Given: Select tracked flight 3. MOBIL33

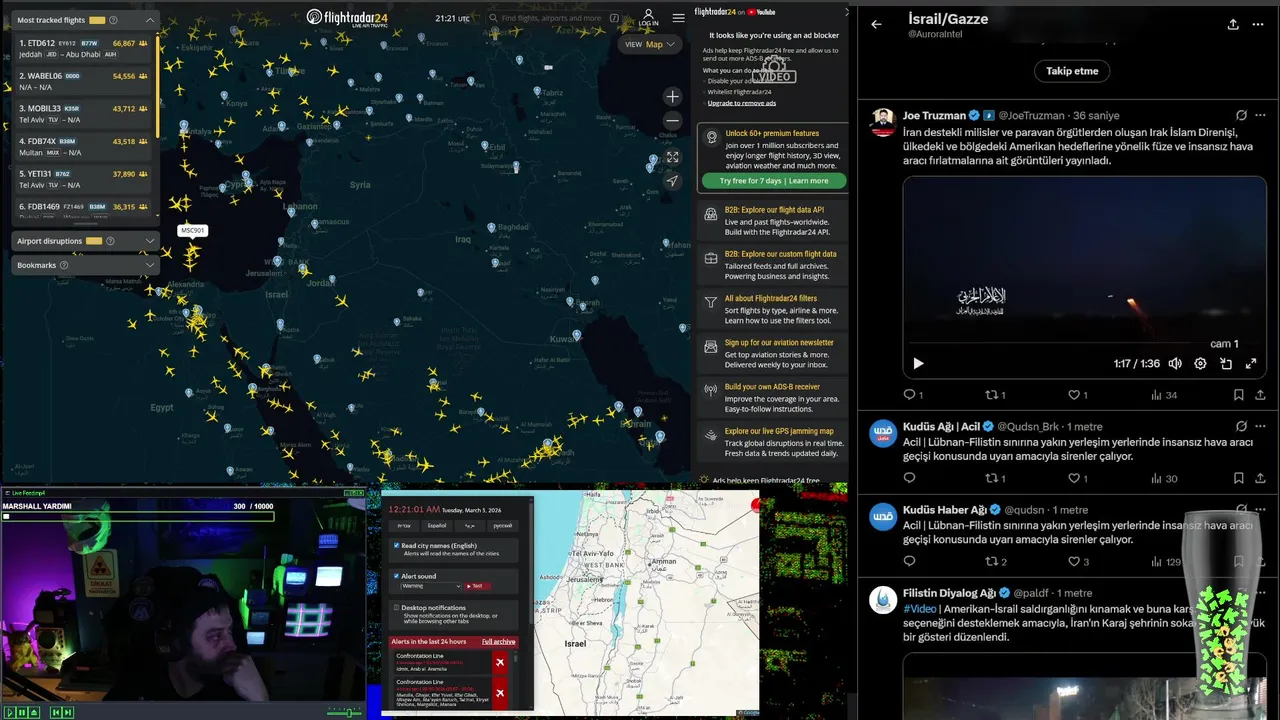Looking at the screenshot, I should [x=82, y=114].
